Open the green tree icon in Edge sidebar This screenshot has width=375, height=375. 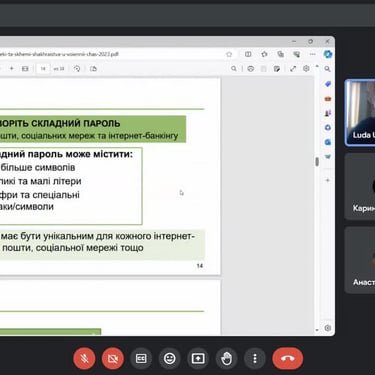(x=328, y=156)
